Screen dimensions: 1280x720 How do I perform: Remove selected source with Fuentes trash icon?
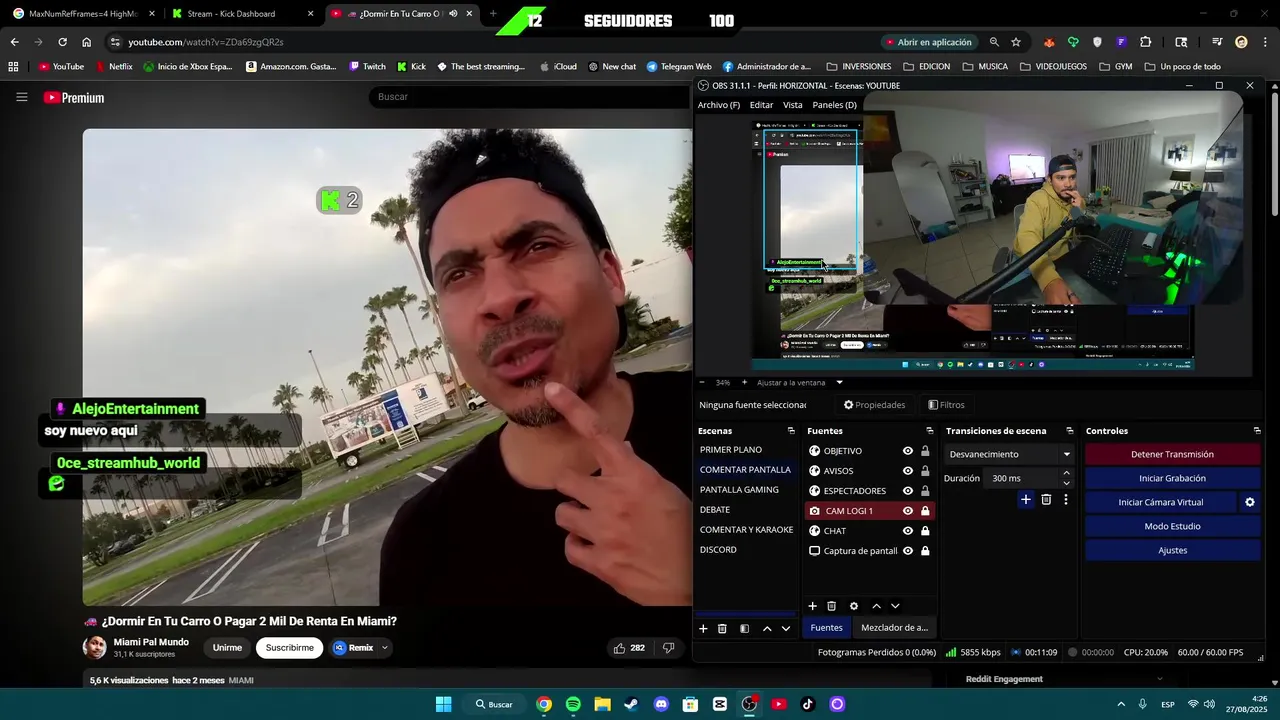point(831,606)
